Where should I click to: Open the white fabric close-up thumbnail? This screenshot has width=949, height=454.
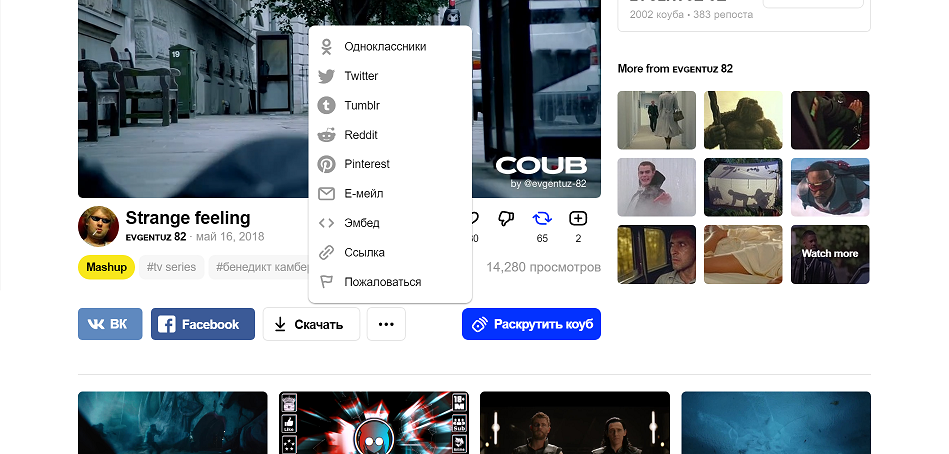click(743, 254)
